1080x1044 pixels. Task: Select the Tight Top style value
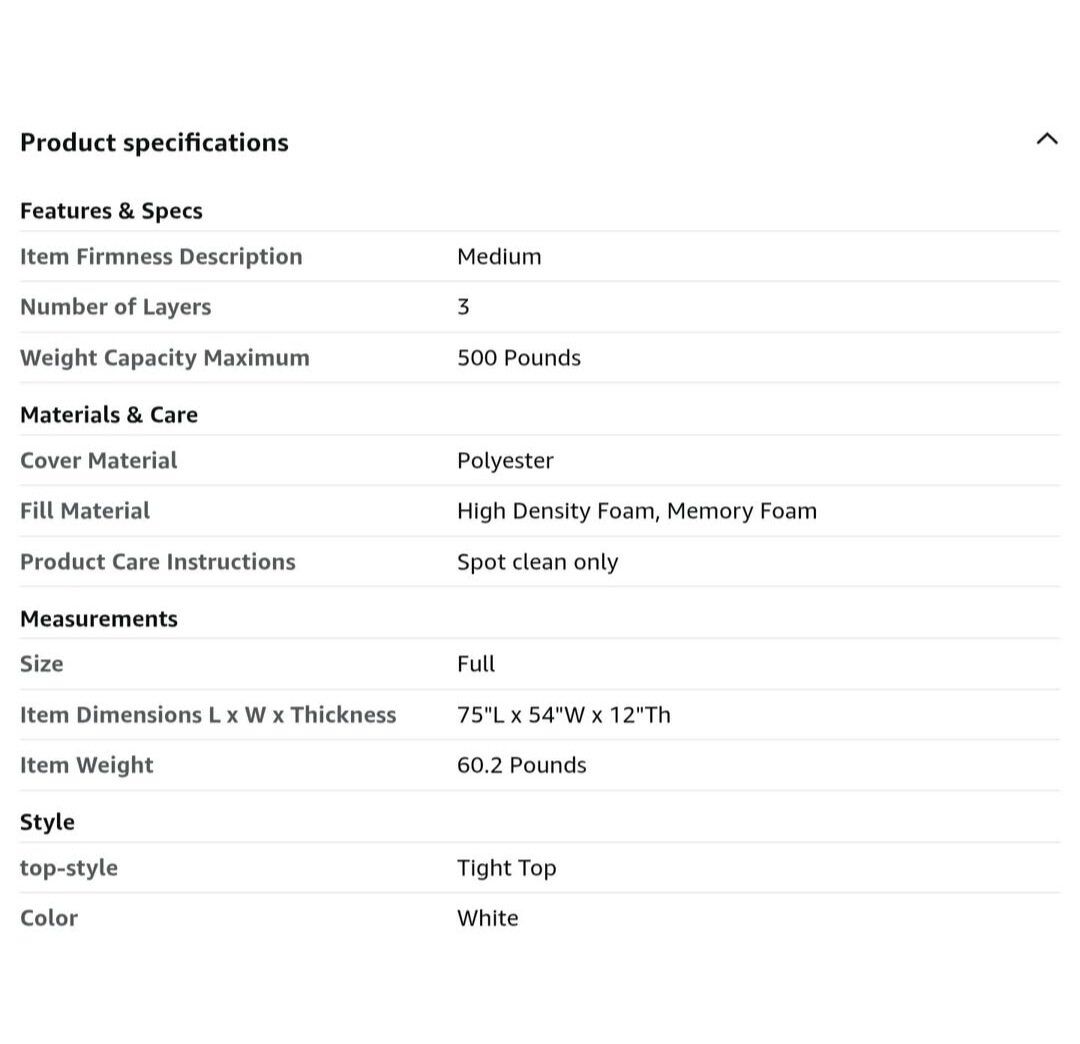pos(506,868)
